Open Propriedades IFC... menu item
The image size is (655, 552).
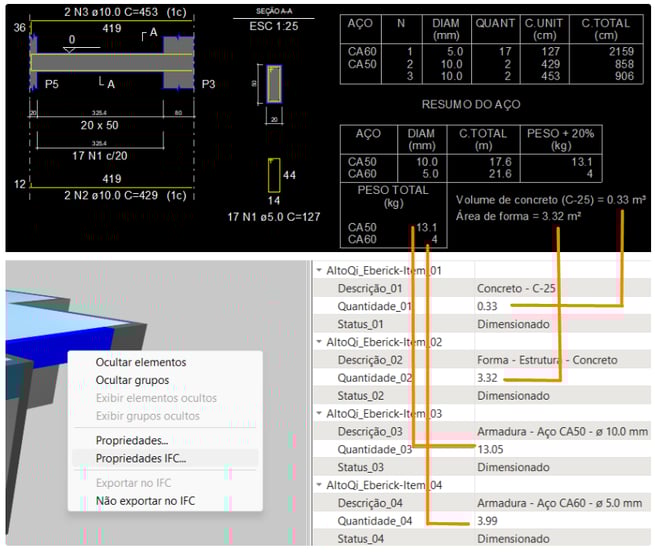click(140, 458)
